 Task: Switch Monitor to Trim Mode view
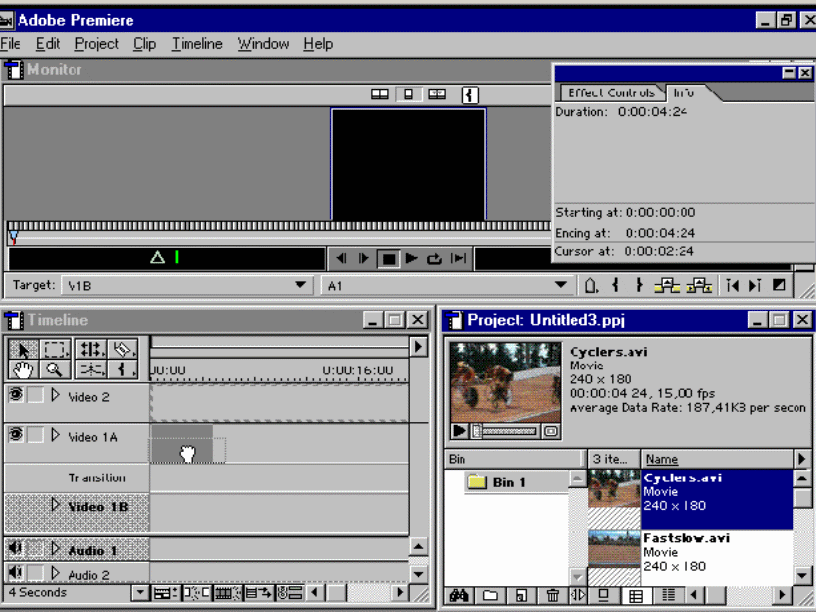437,94
